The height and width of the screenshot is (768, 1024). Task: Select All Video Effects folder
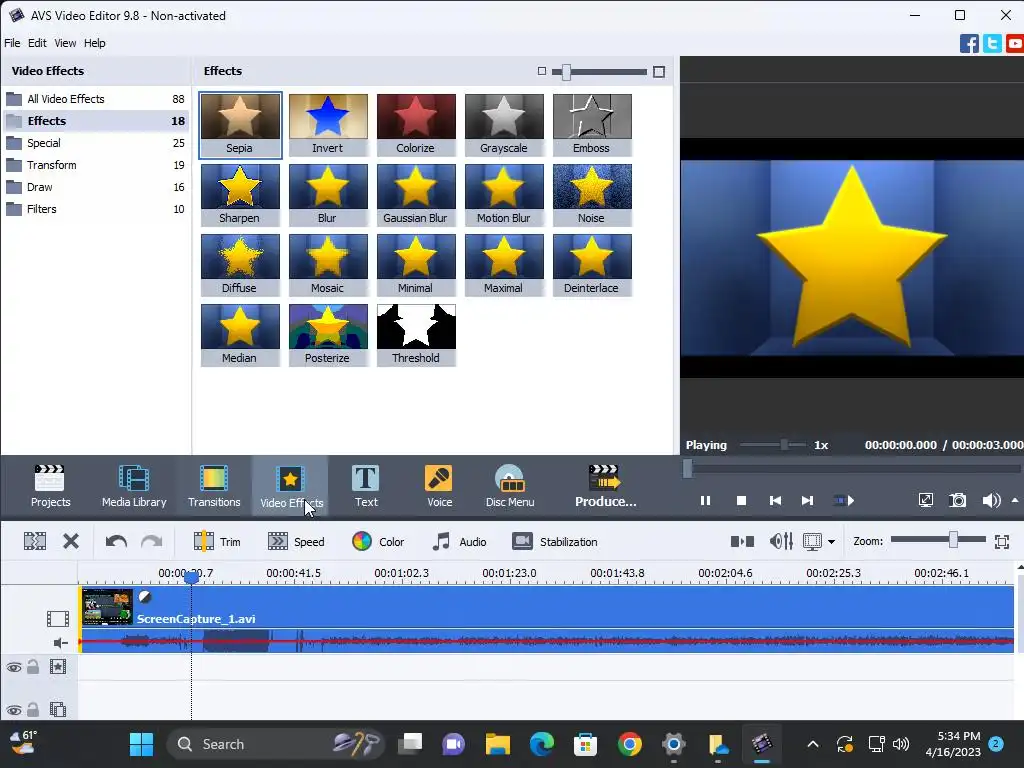point(95,99)
